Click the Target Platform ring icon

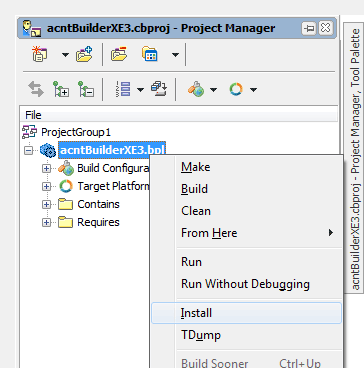pos(236,89)
